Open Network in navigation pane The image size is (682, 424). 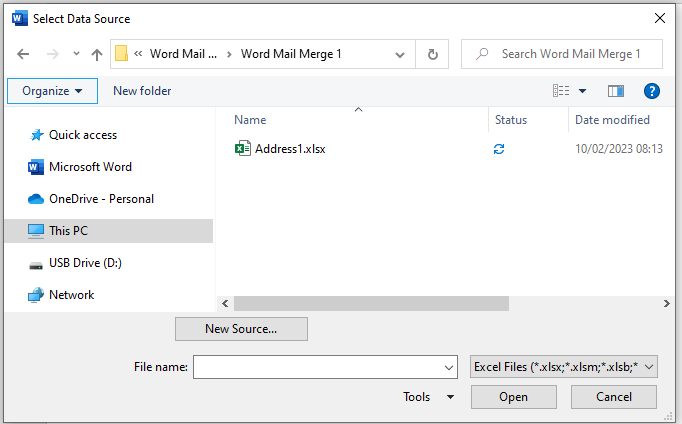pos(72,295)
